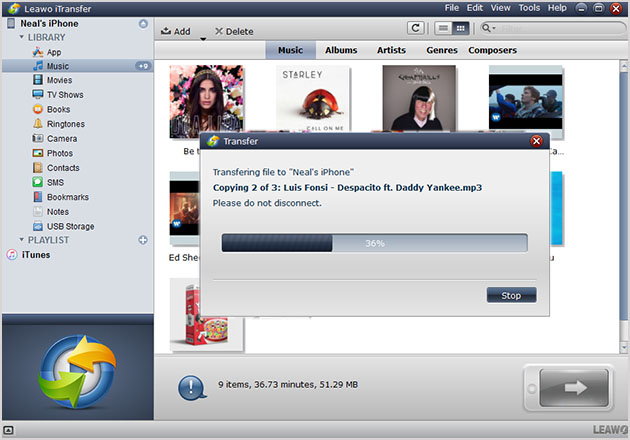Select the Sia album cover thumbnail
The width and height of the screenshot is (630, 440).
419,98
